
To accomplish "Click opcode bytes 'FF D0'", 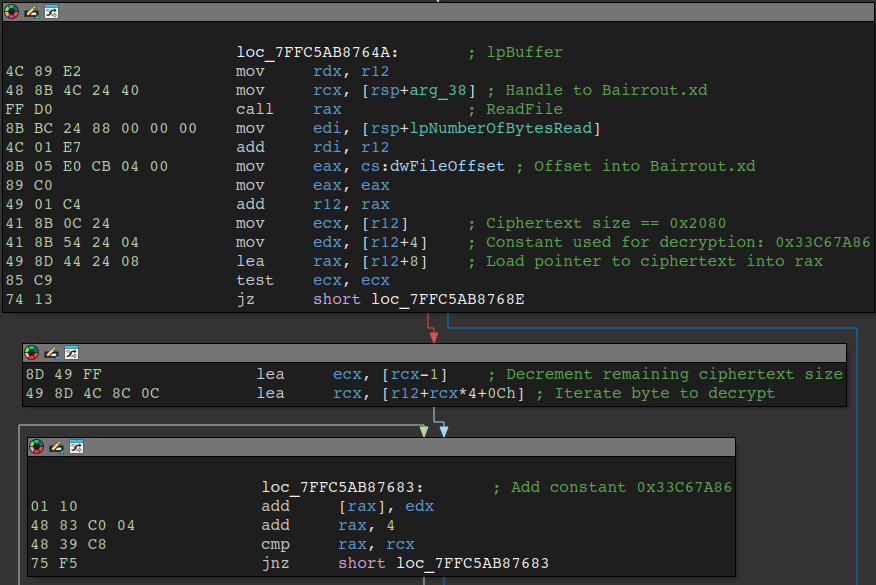I will 29,110.
